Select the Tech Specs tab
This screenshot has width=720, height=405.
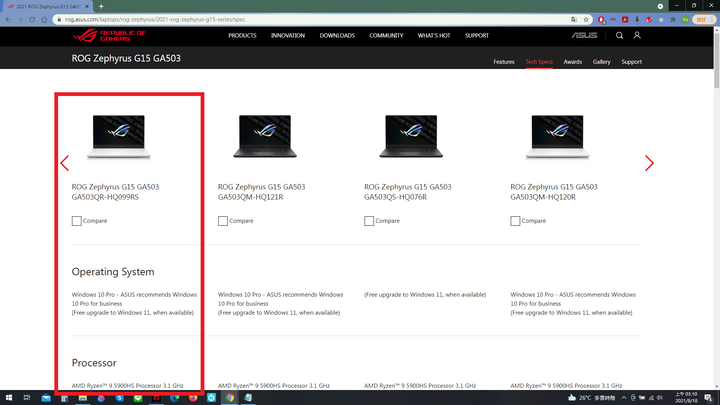[x=539, y=62]
